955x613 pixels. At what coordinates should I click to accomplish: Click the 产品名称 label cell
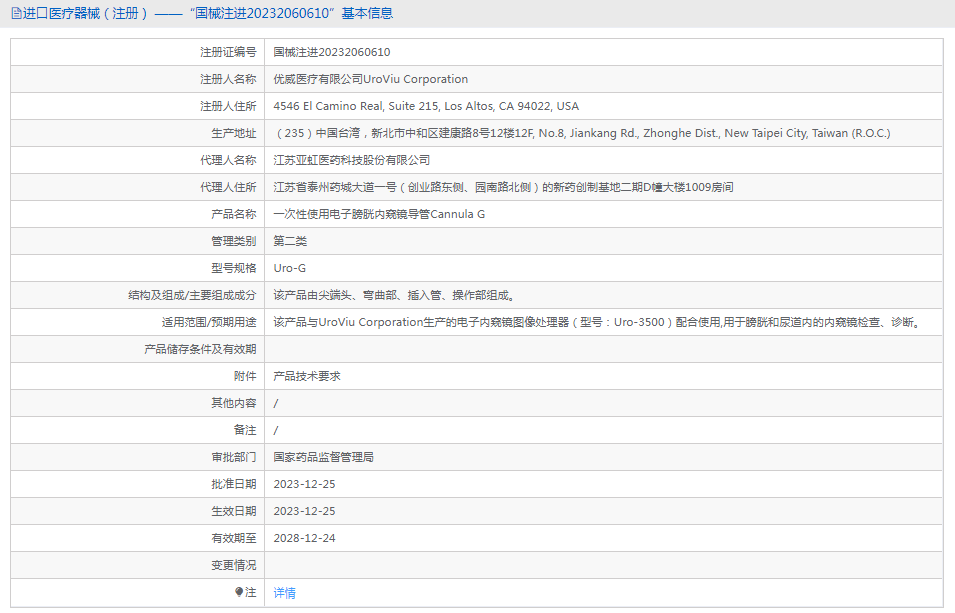coord(138,214)
